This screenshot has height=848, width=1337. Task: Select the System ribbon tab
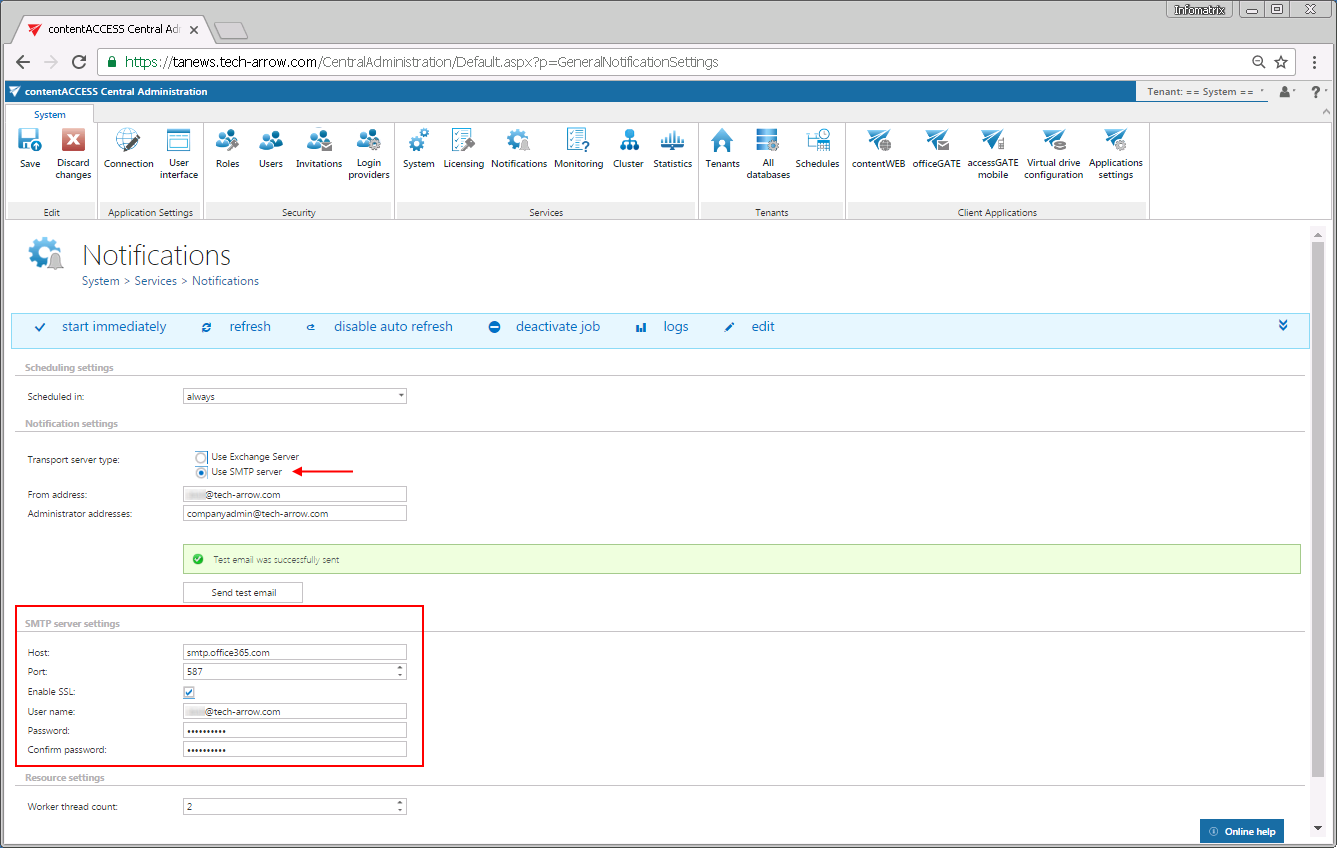click(x=50, y=115)
